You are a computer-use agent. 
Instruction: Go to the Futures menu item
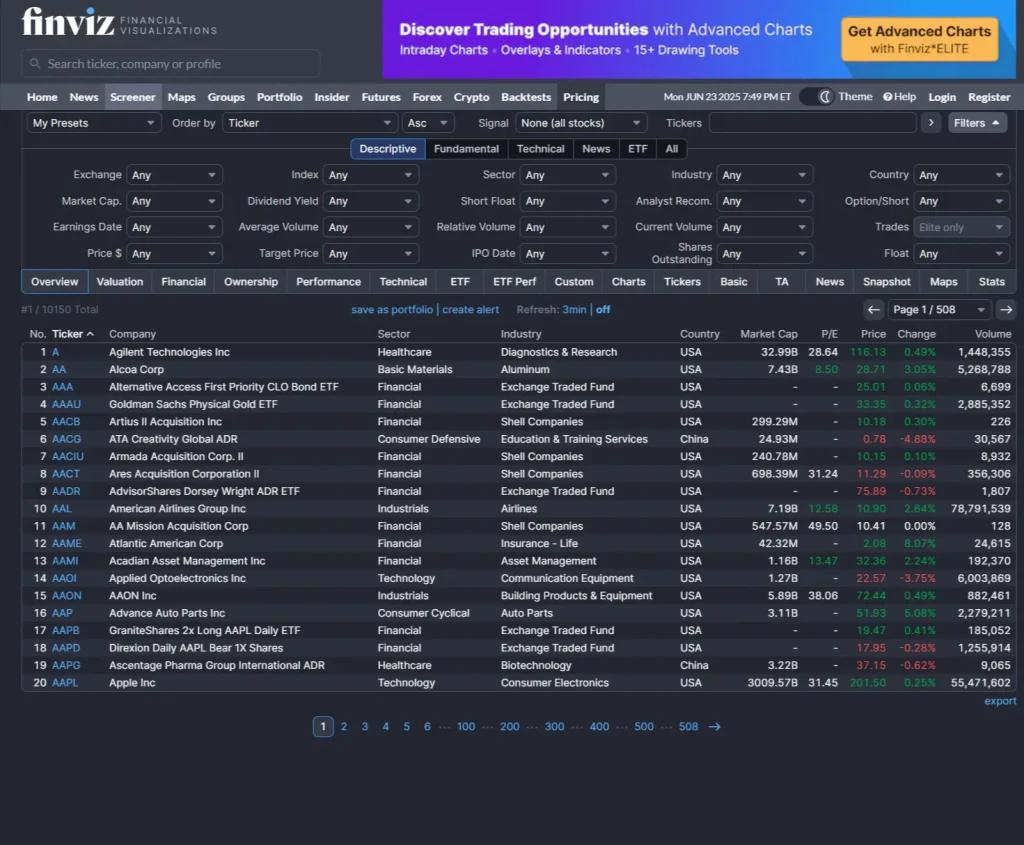click(x=381, y=97)
